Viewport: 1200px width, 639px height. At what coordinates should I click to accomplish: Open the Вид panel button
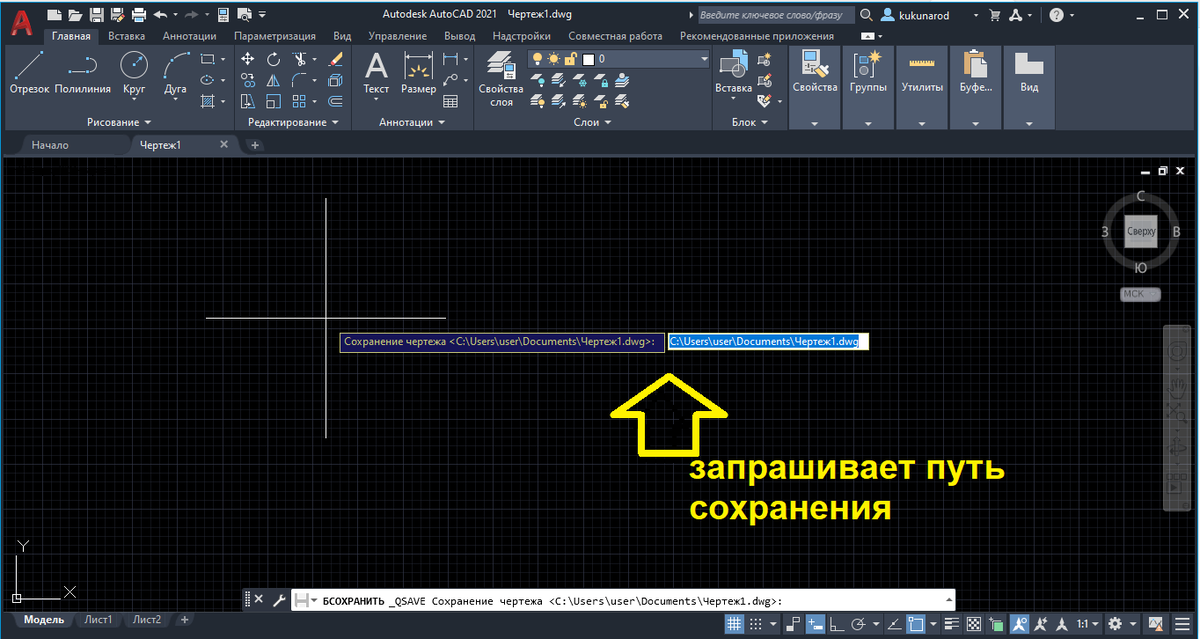pos(1028,87)
